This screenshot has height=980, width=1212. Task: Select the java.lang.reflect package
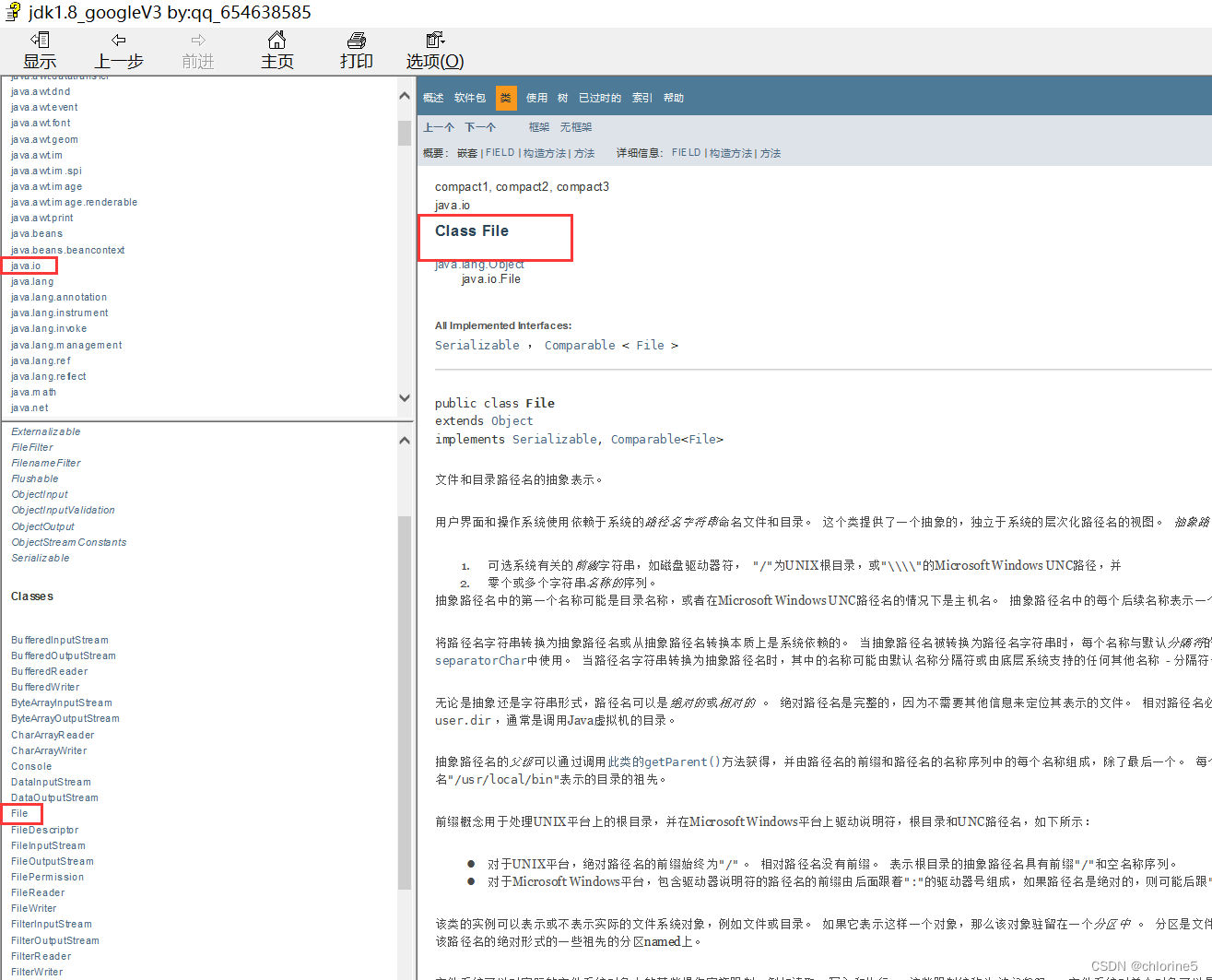49,376
